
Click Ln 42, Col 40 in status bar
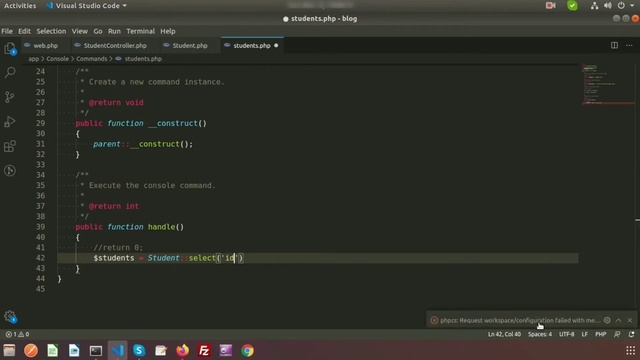504,334
